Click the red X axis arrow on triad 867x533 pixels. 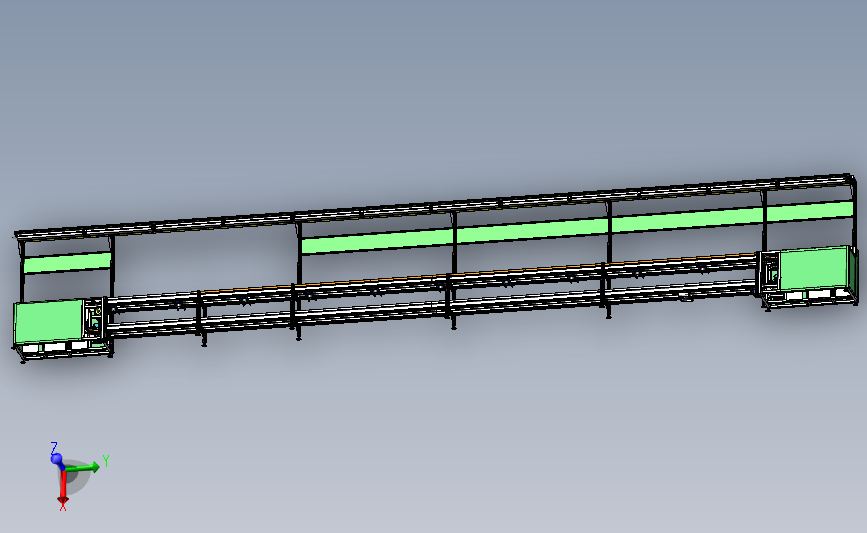pos(63,488)
